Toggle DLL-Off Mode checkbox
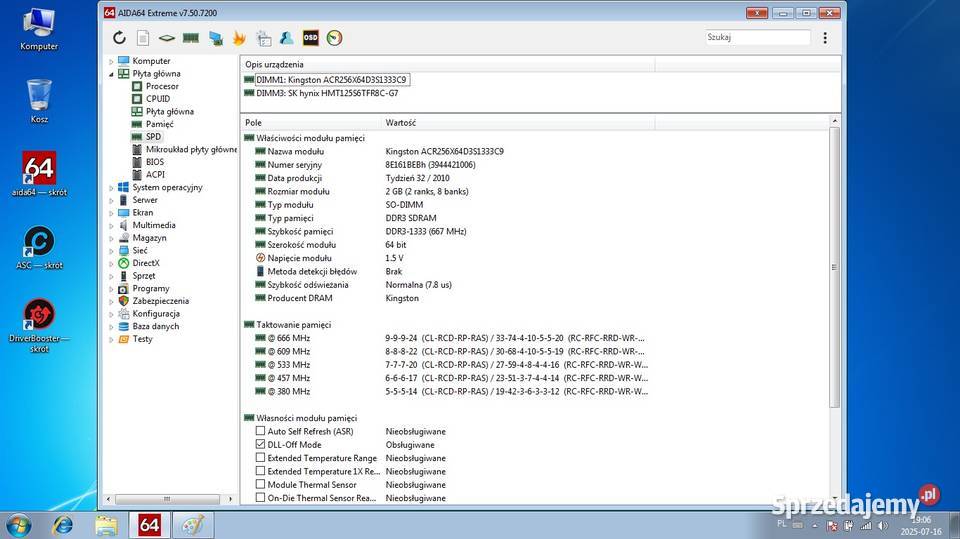The height and width of the screenshot is (539, 960). click(x=260, y=445)
